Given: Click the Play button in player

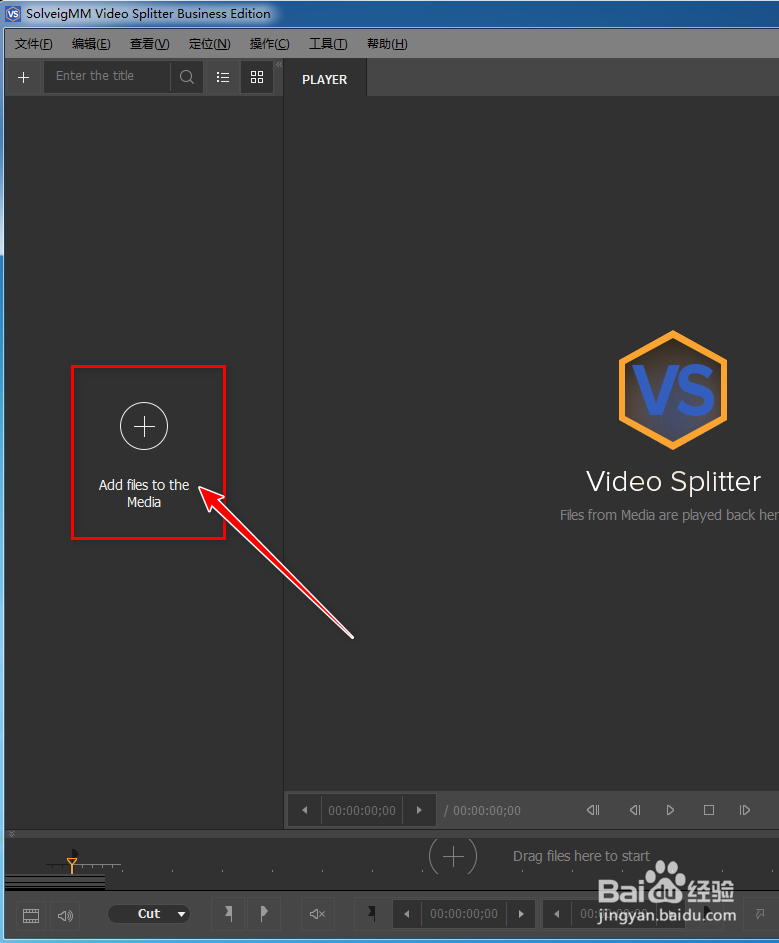Looking at the screenshot, I should point(670,810).
